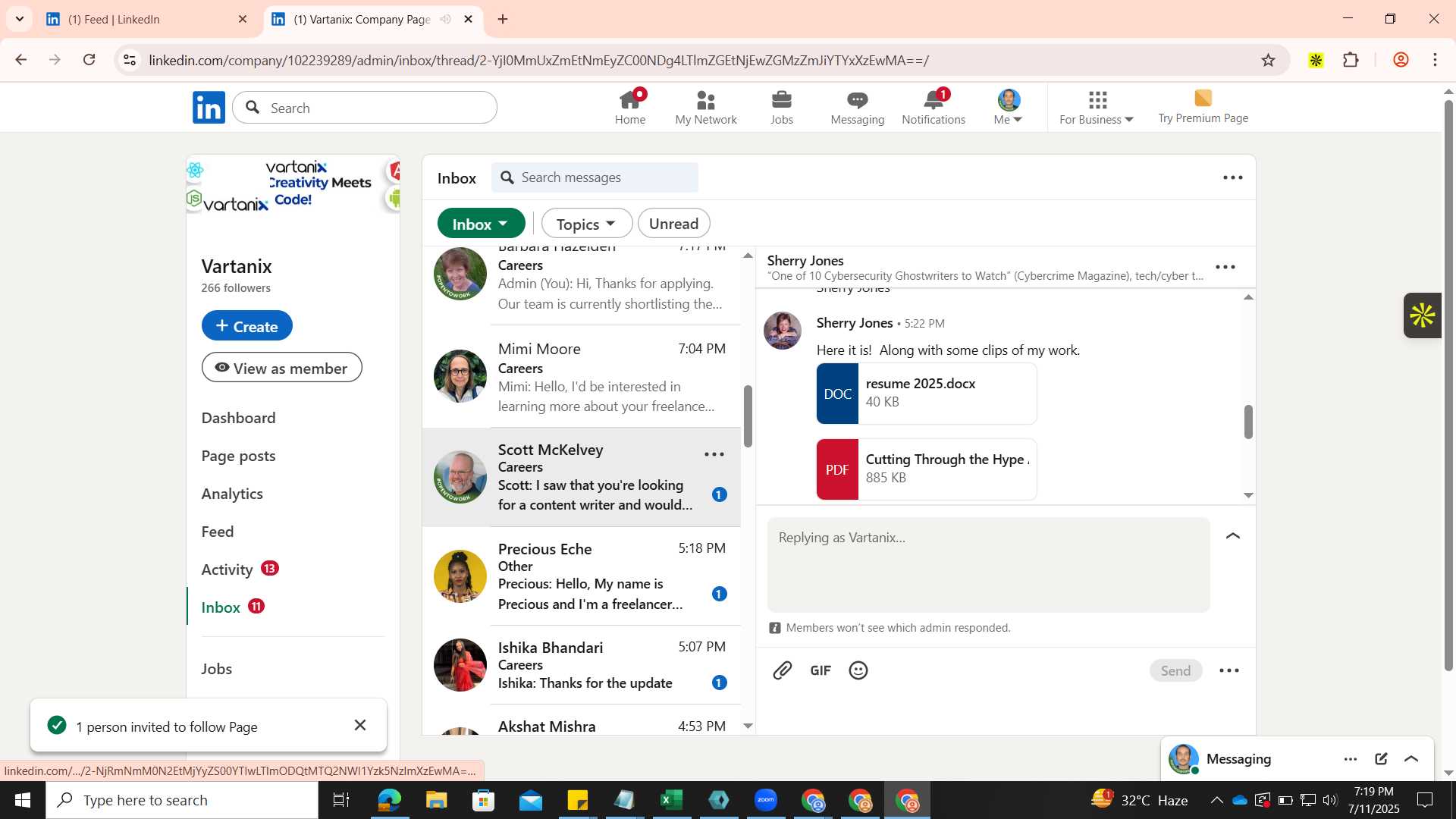This screenshot has height=819, width=1456.
Task: Open browser extensions puzzle icon
Action: (1351, 60)
